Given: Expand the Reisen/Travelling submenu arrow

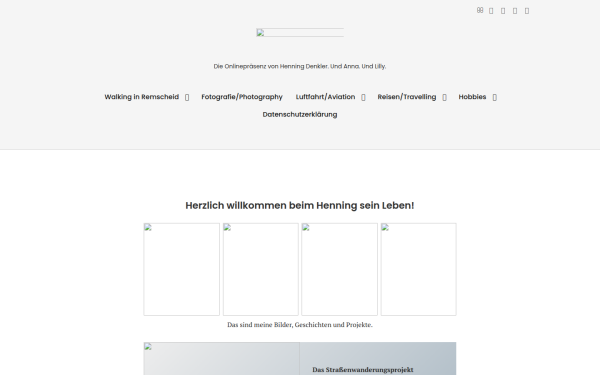Looking at the screenshot, I should coord(445,98).
